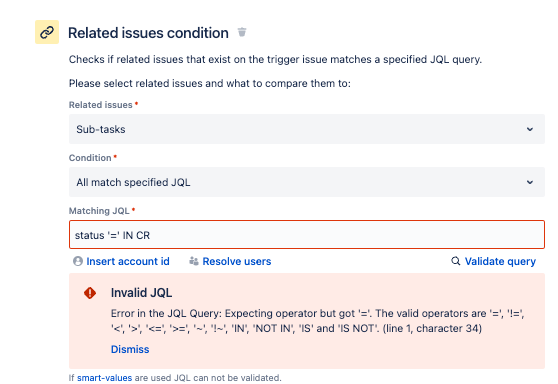
Task: Dismiss the Invalid JQL error message
Action: tap(130, 349)
